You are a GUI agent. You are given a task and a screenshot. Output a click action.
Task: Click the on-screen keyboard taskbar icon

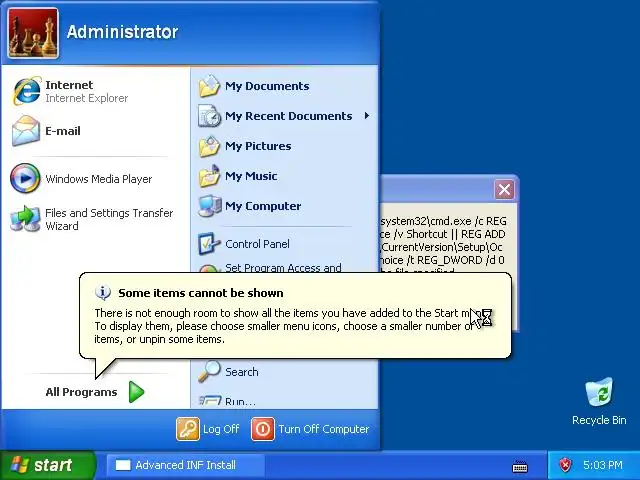(x=520, y=466)
